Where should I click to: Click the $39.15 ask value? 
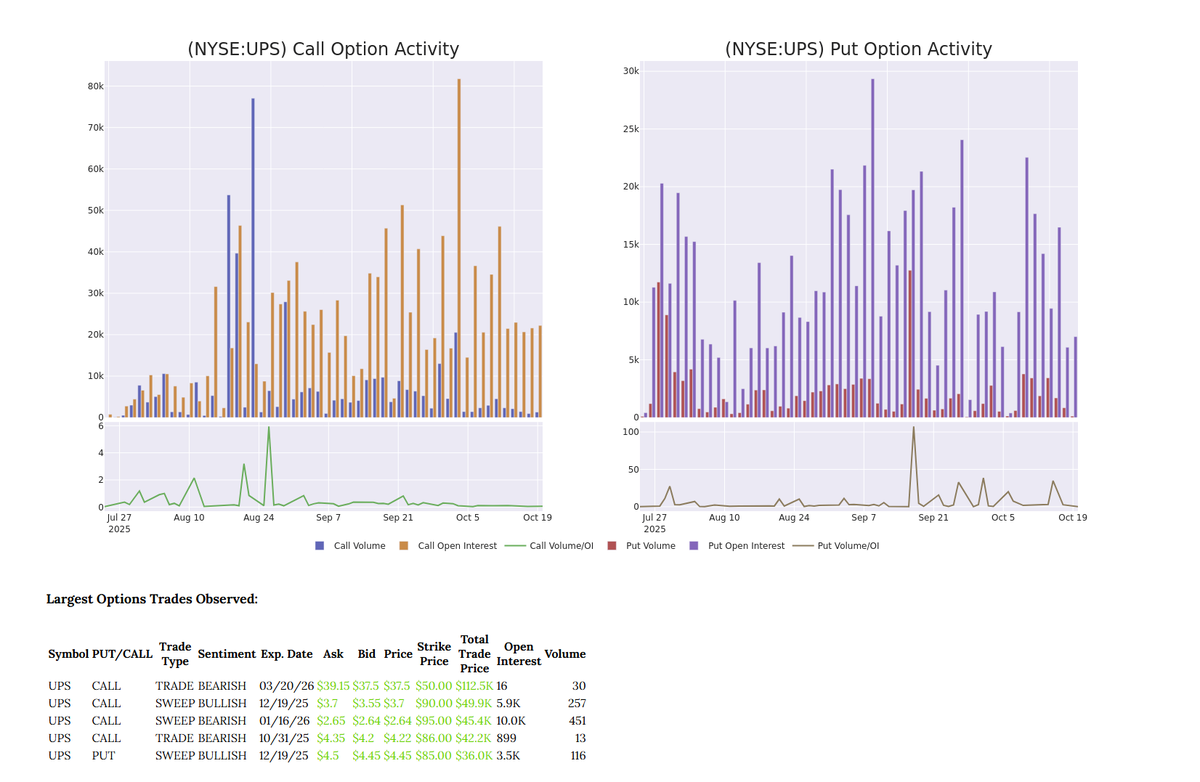click(333, 686)
